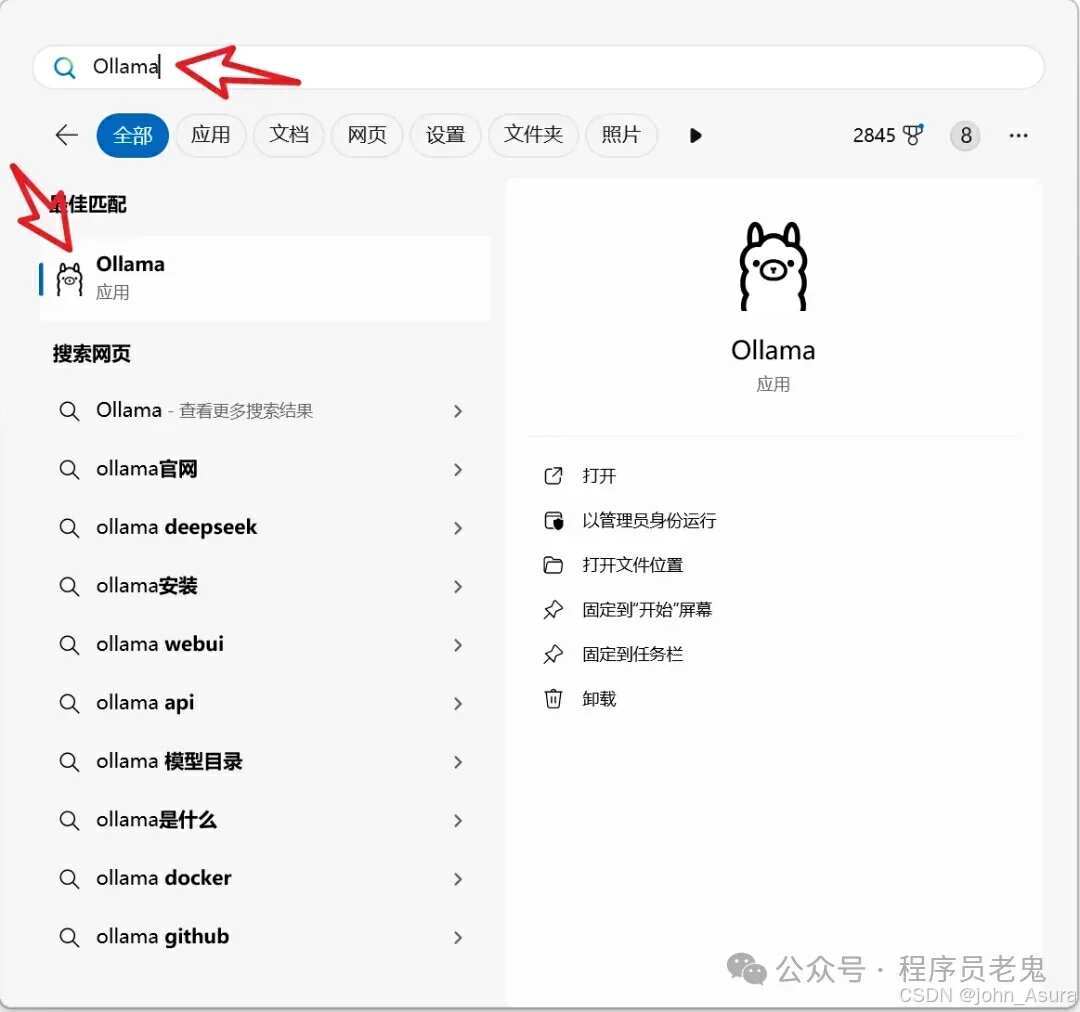Screen dimensions: 1080x1012
Task: Switch to the 文档 filter tab
Action: [289, 135]
